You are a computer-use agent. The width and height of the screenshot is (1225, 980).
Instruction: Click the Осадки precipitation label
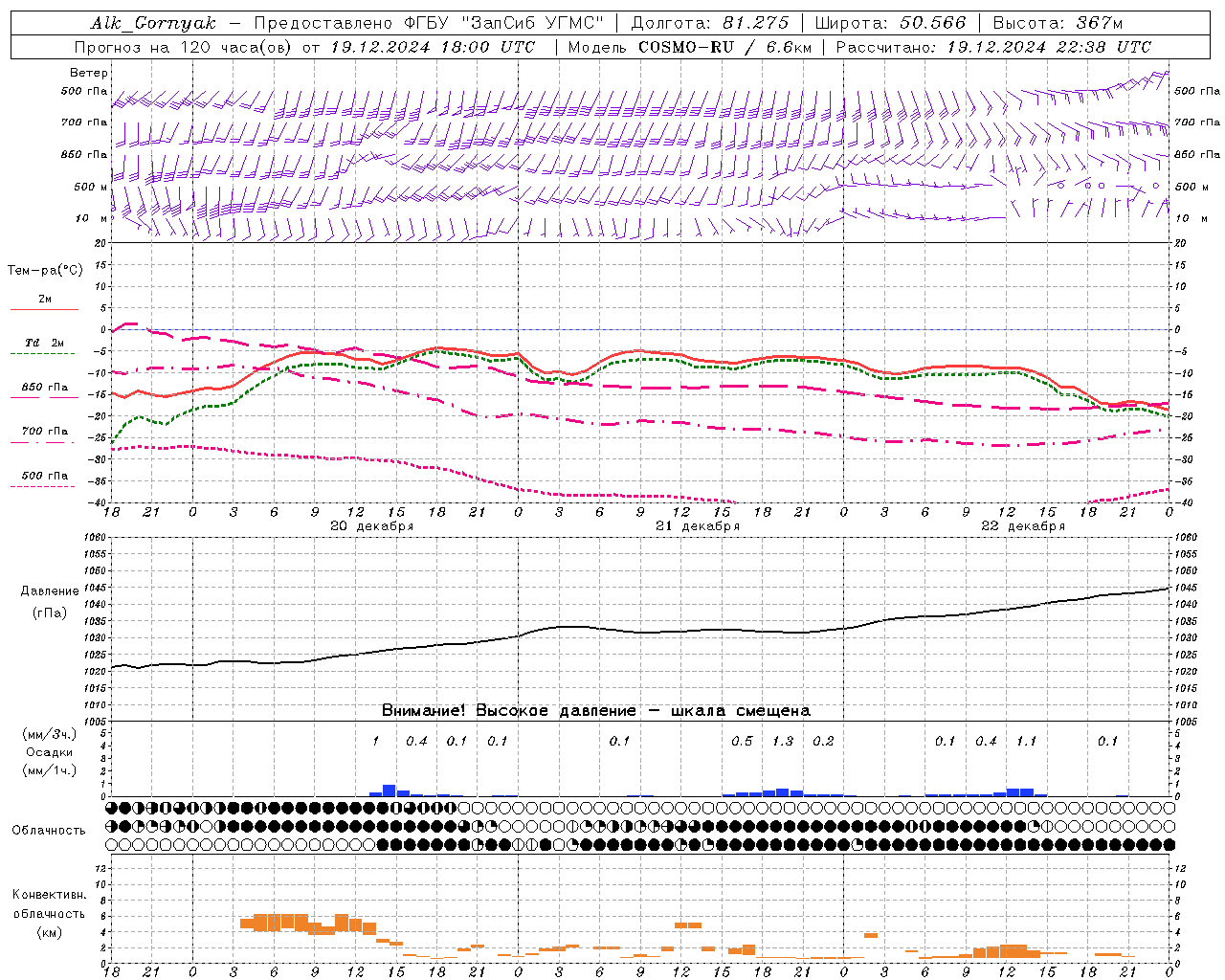click(50, 752)
